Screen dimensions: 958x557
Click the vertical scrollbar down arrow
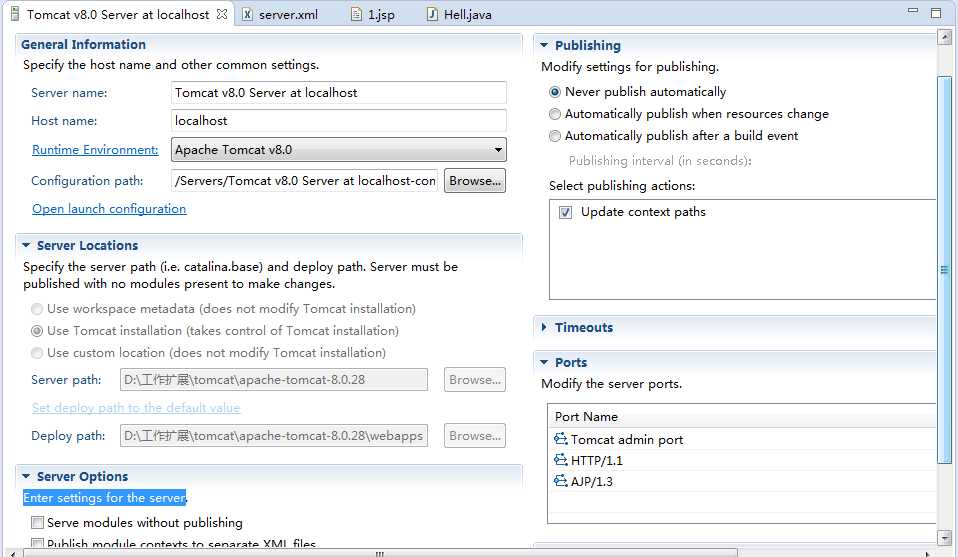click(x=944, y=537)
